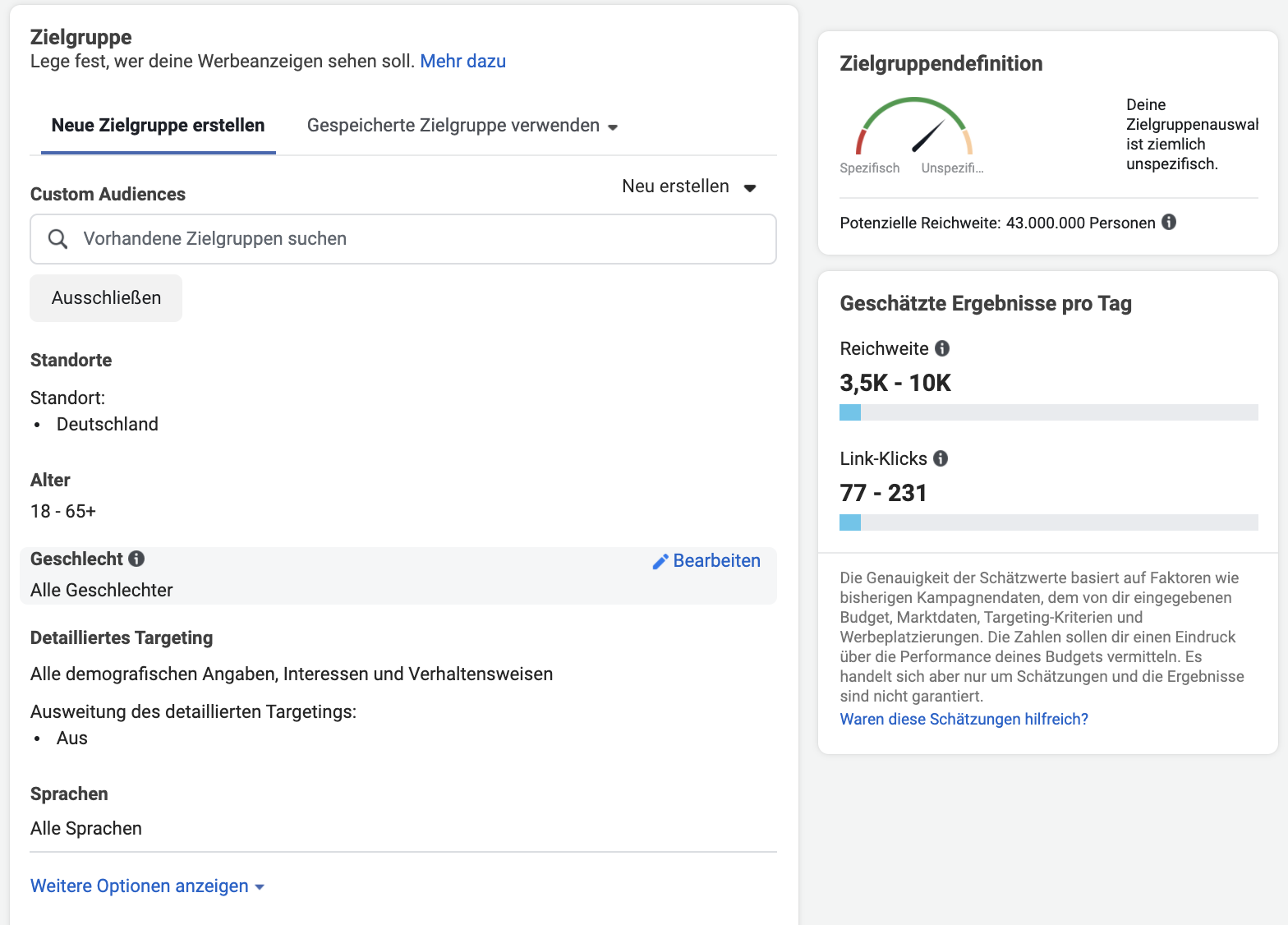Viewport: 1288px width, 925px height.
Task: Expand Weitere Optionen anzeigen
Action: click(x=148, y=886)
